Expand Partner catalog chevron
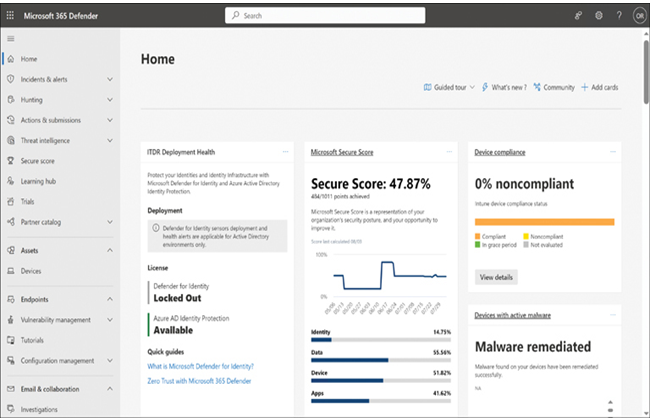Image resolution: width=652 pixels, height=420 pixels. 110,222
